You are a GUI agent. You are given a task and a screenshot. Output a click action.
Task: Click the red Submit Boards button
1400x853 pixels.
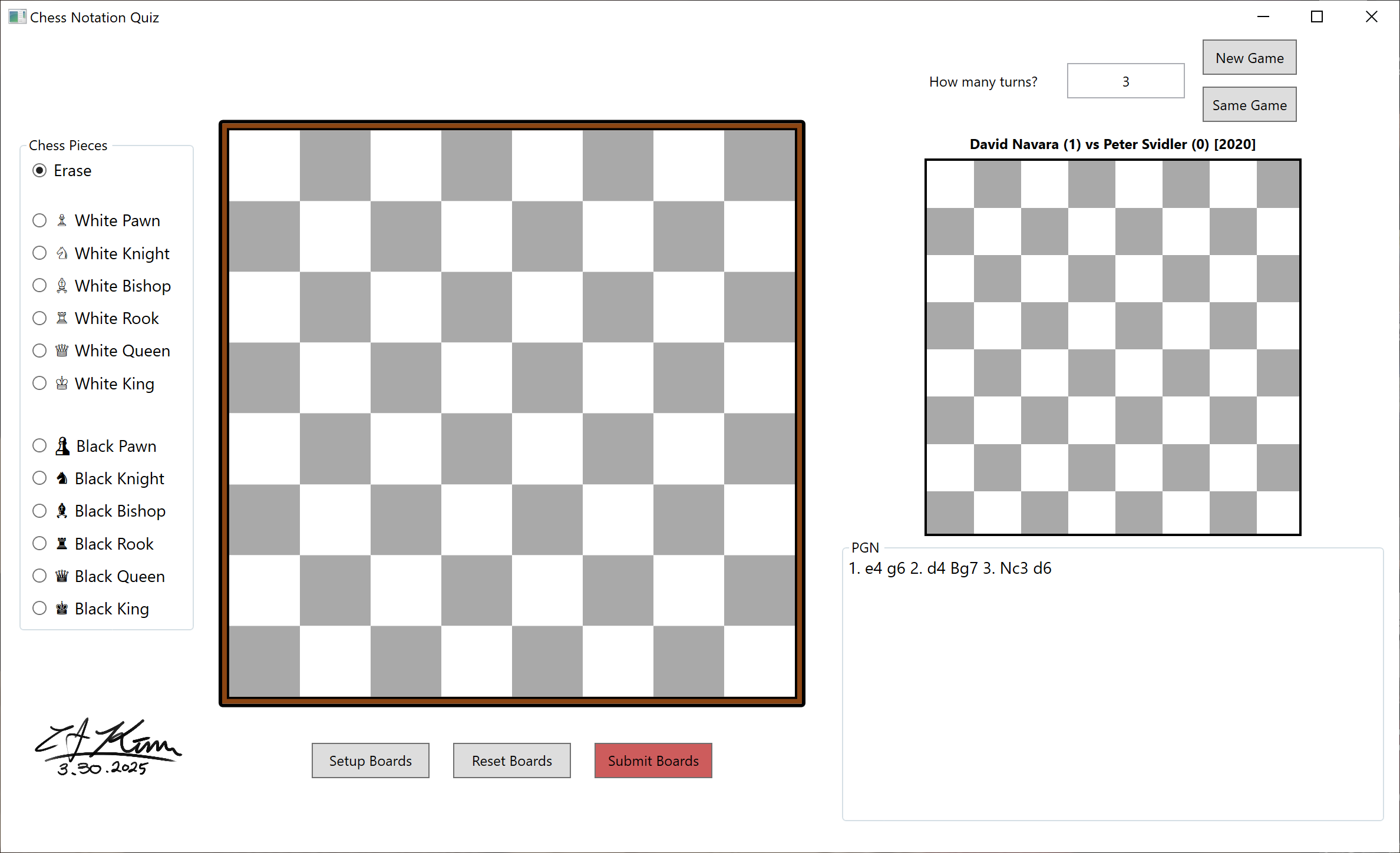point(653,761)
